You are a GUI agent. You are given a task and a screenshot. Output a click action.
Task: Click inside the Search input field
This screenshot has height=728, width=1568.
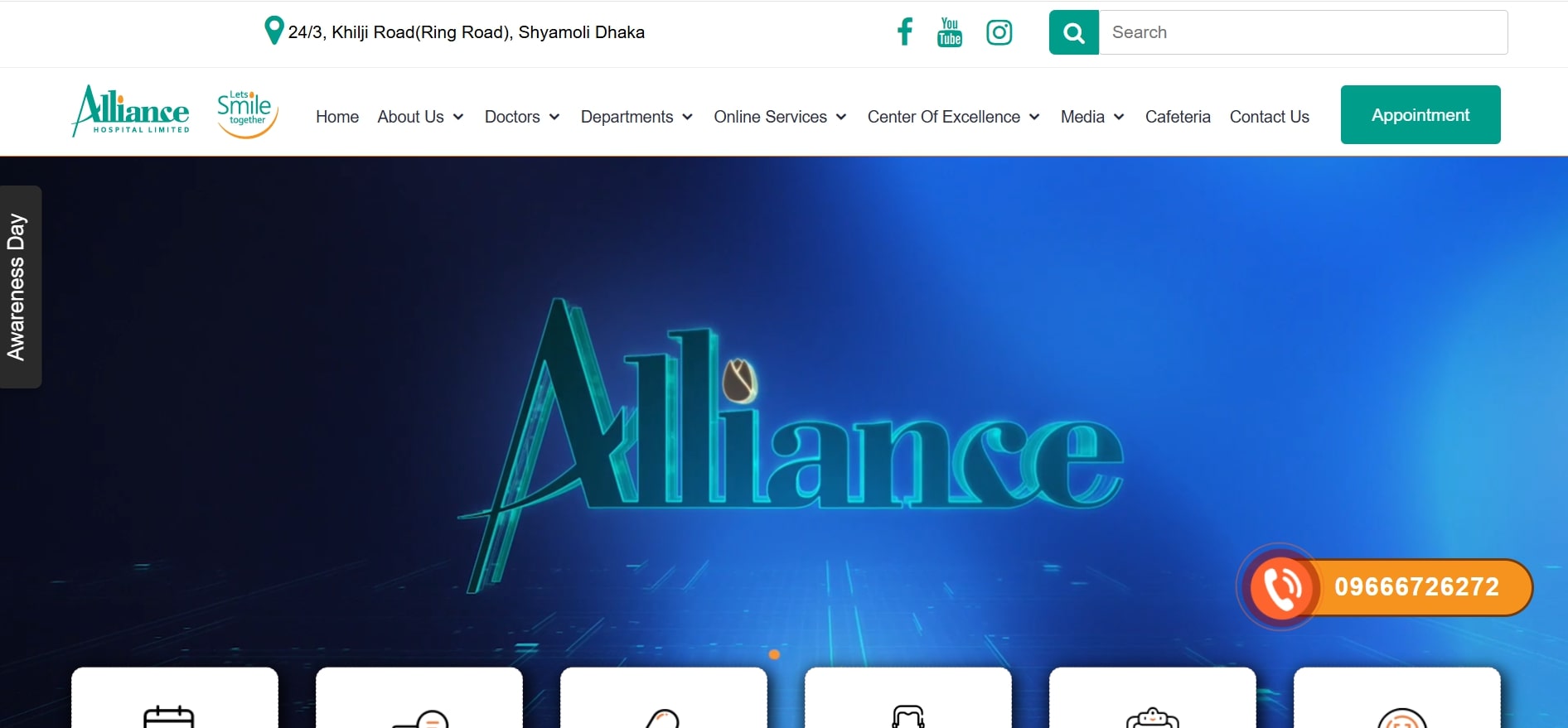pos(1303,32)
